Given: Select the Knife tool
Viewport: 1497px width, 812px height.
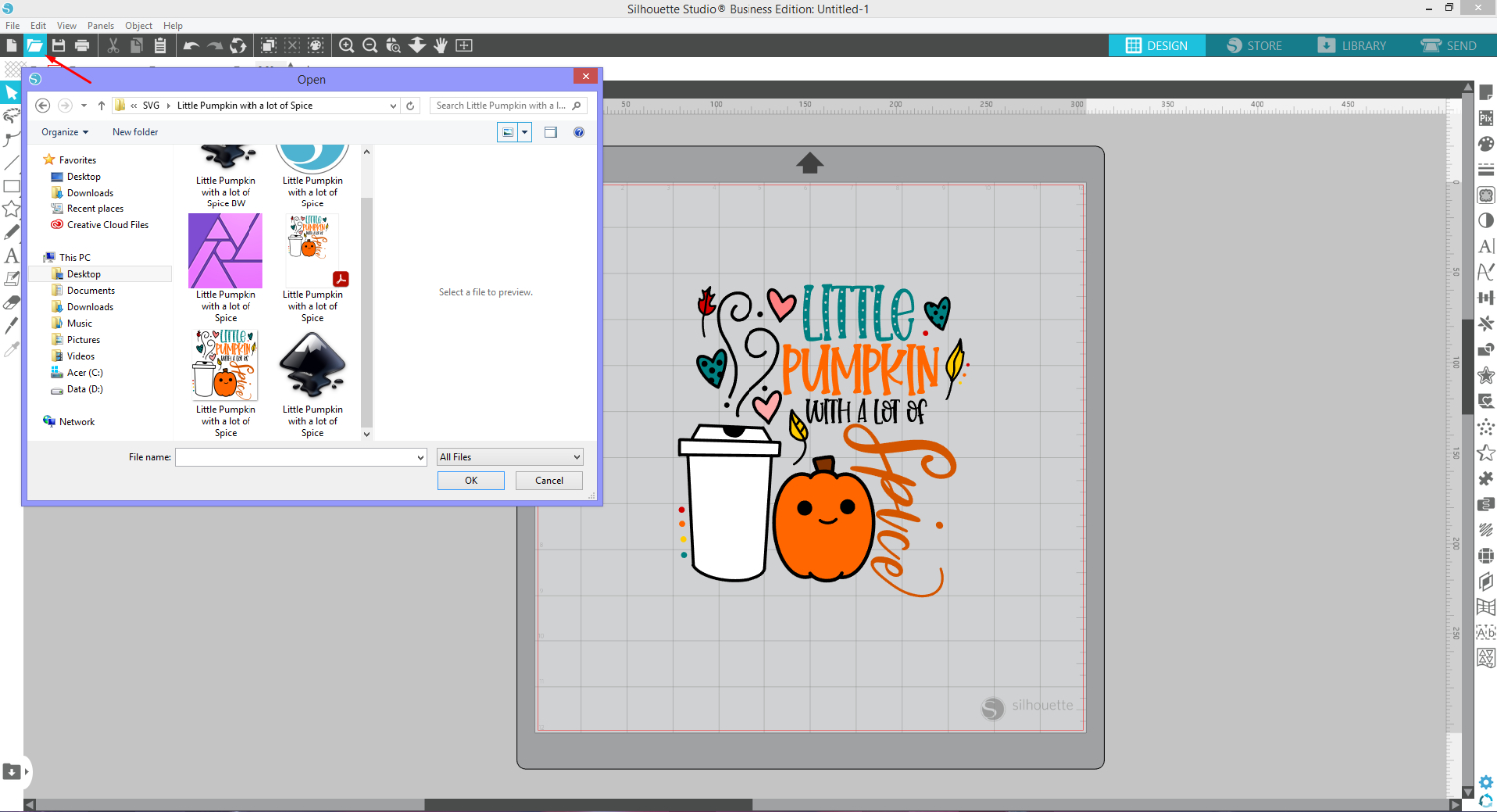Looking at the screenshot, I should (11, 326).
